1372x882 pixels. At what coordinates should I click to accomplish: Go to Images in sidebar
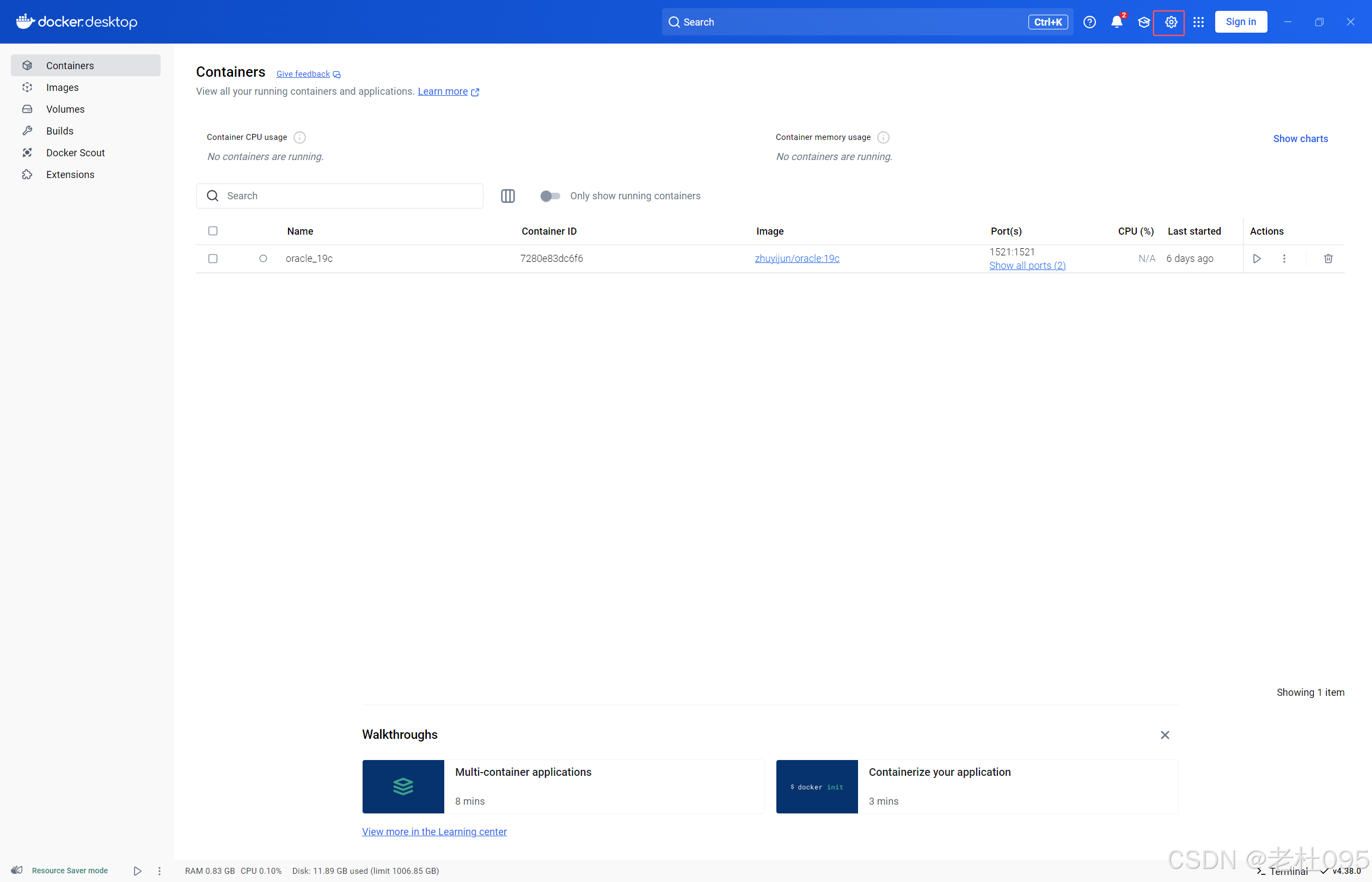pos(63,87)
